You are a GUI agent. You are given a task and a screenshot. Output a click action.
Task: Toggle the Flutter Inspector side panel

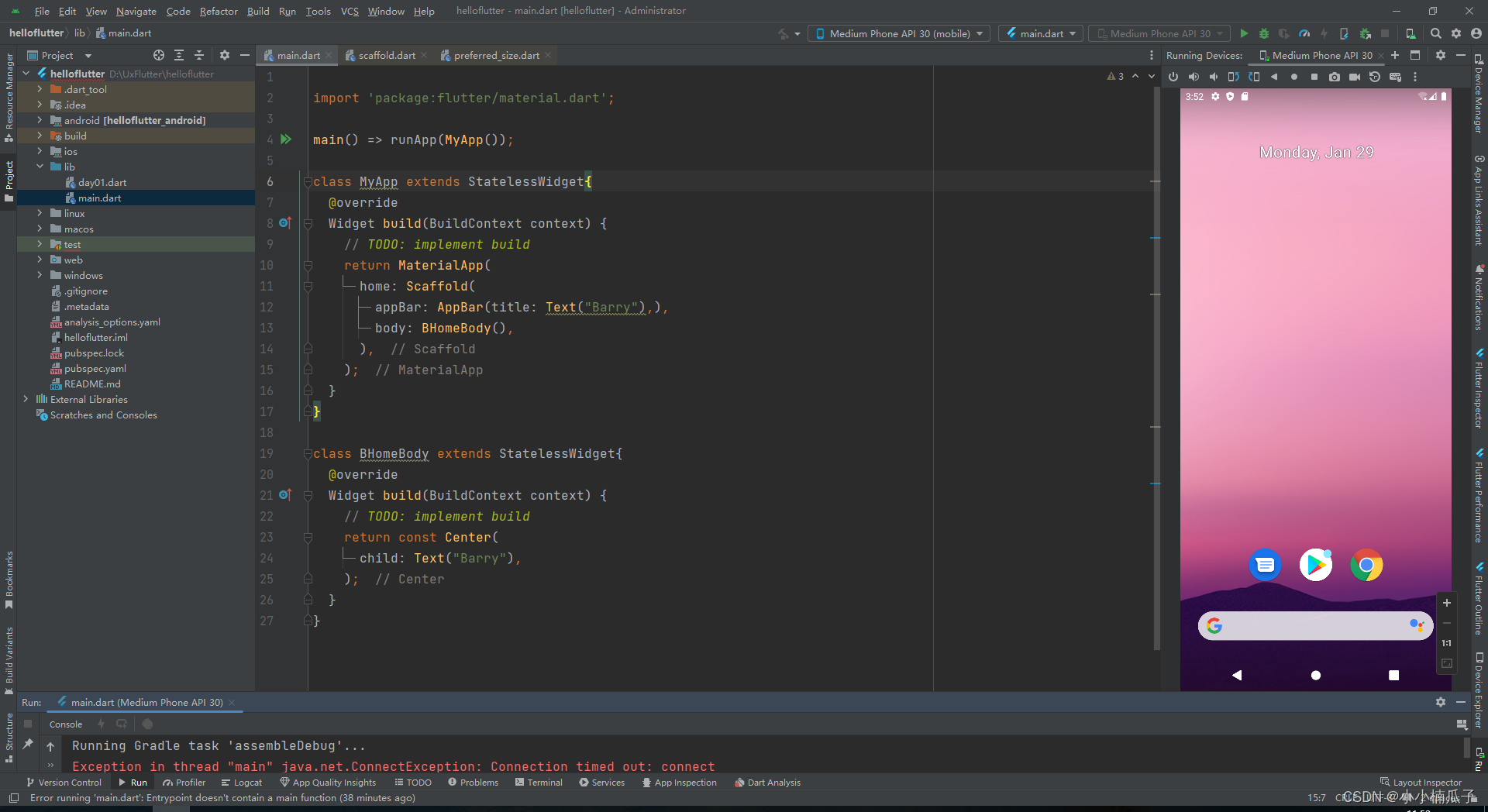coord(1479,388)
